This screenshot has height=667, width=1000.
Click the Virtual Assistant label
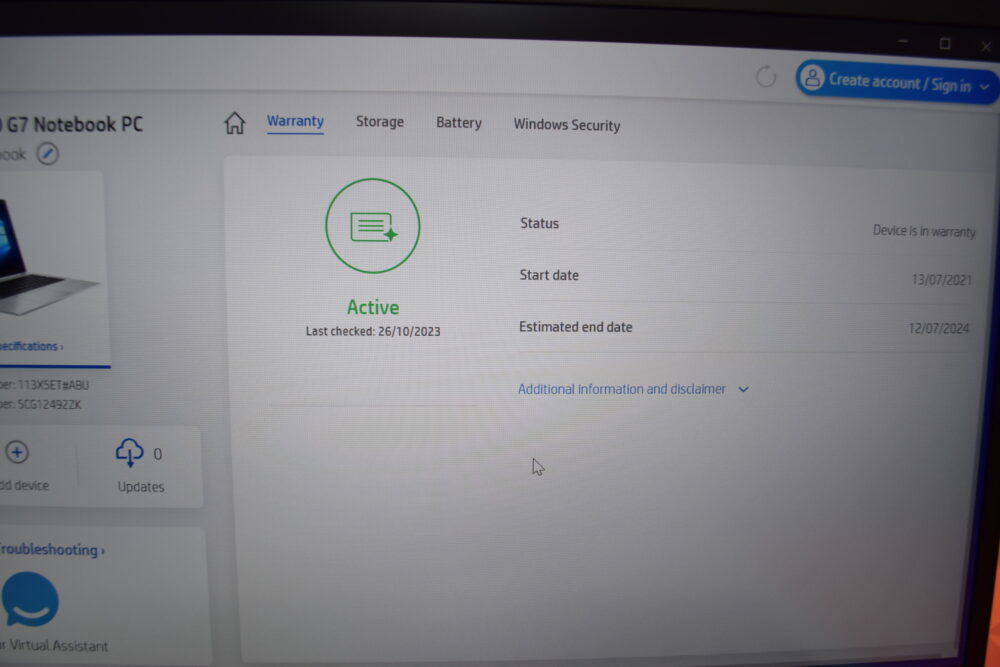pyautogui.click(x=55, y=645)
